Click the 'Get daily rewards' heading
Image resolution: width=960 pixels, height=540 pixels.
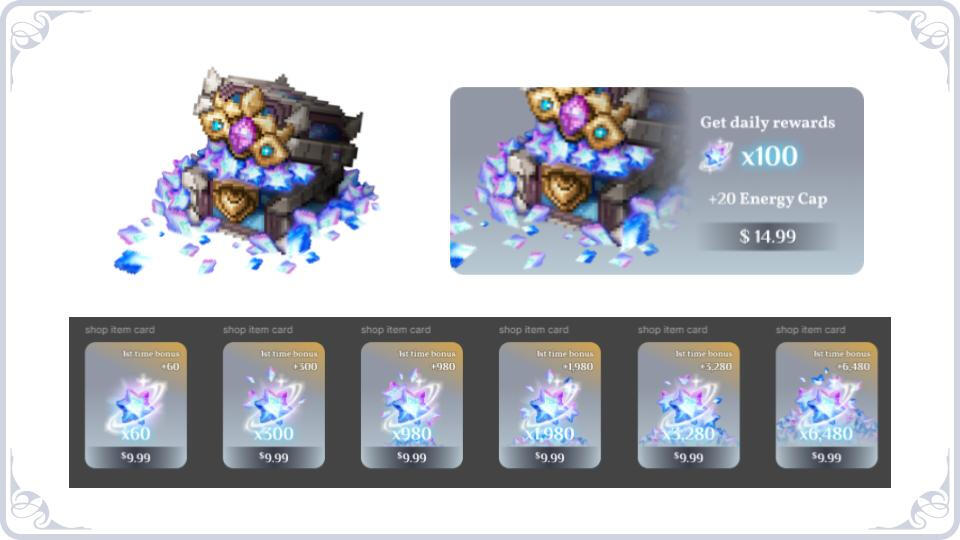768,122
